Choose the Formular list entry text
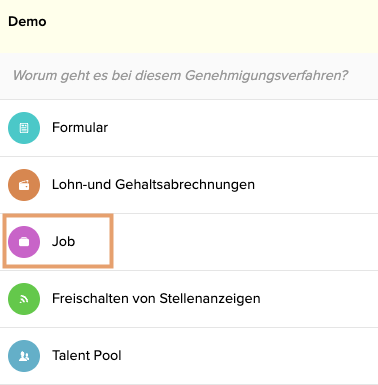Viewport: 378px width, 385px height. click(80, 128)
